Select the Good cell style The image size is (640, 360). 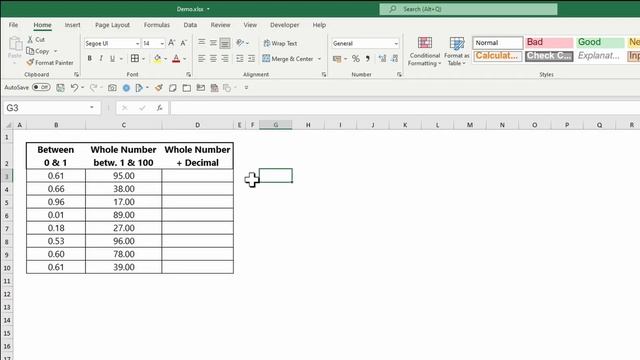click(600, 42)
